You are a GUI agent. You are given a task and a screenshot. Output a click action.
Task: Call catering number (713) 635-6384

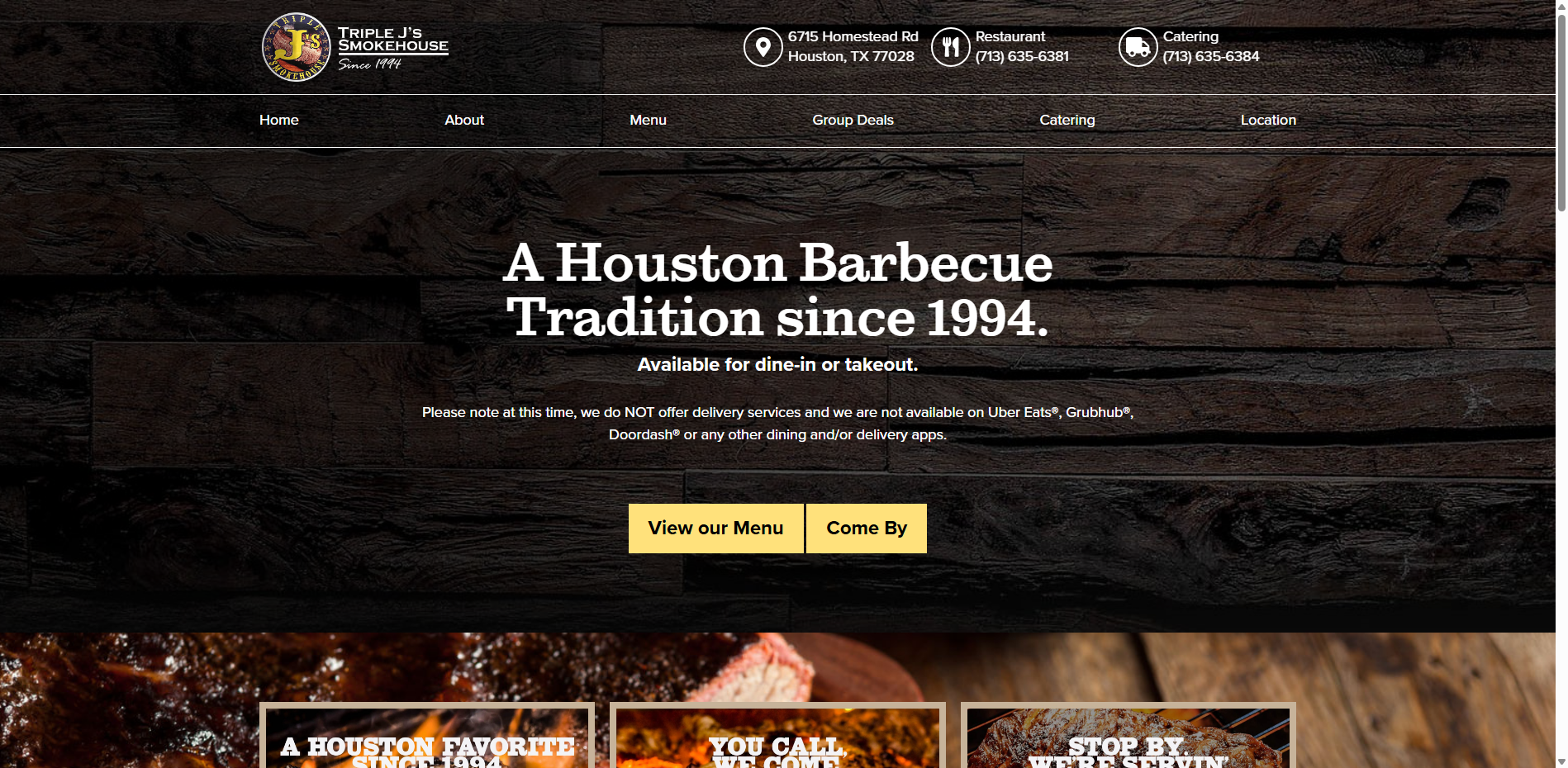coord(1211,57)
